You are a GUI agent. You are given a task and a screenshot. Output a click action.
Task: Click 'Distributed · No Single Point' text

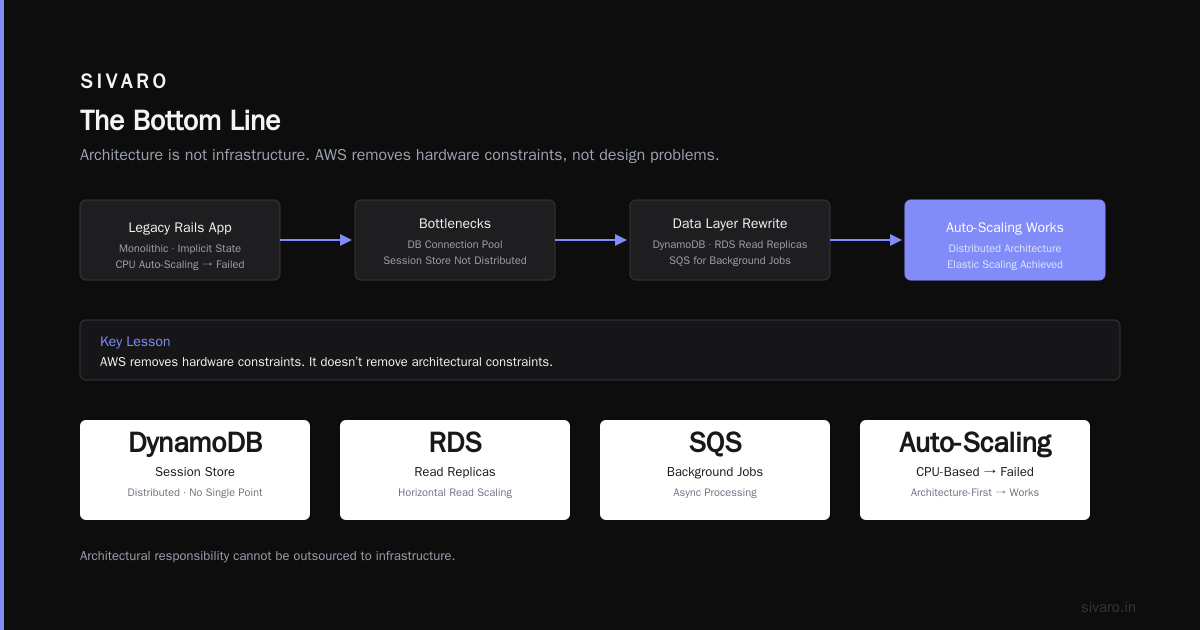[195, 492]
